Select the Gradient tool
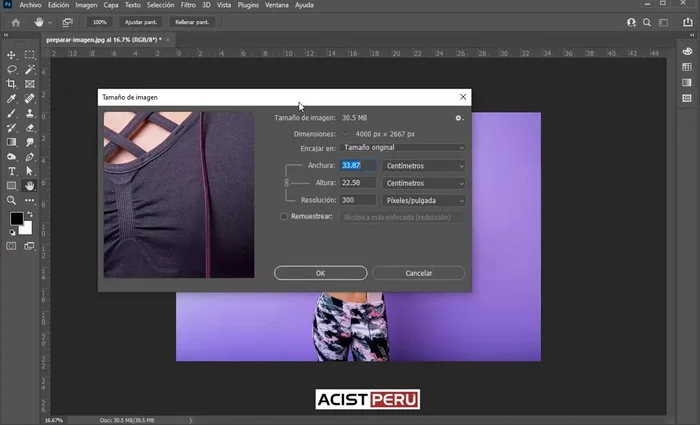The height and width of the screenshot is (425, 700). pyautogui.click(x=11, y=142)
